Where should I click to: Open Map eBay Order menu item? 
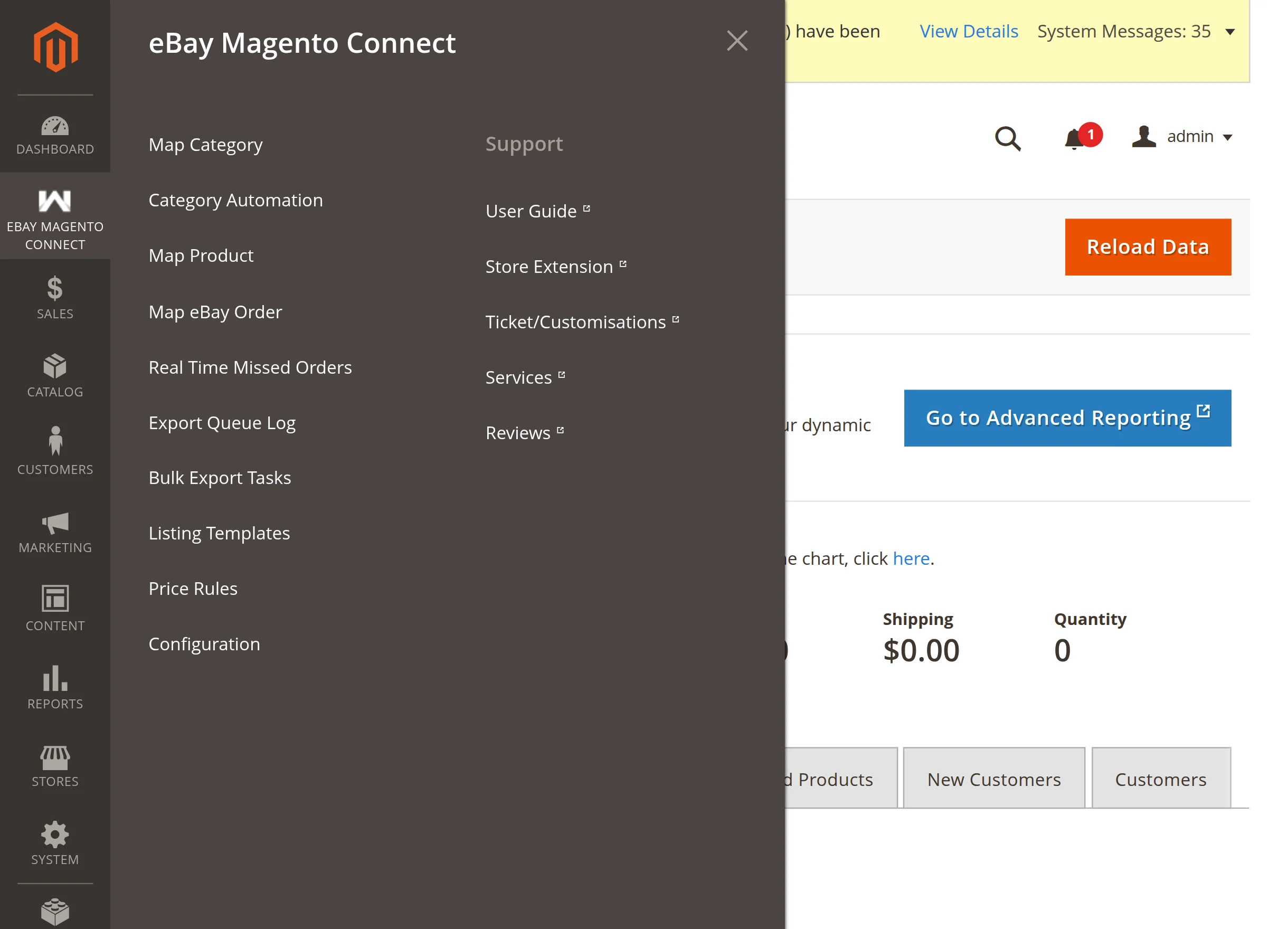pos(215,312)
